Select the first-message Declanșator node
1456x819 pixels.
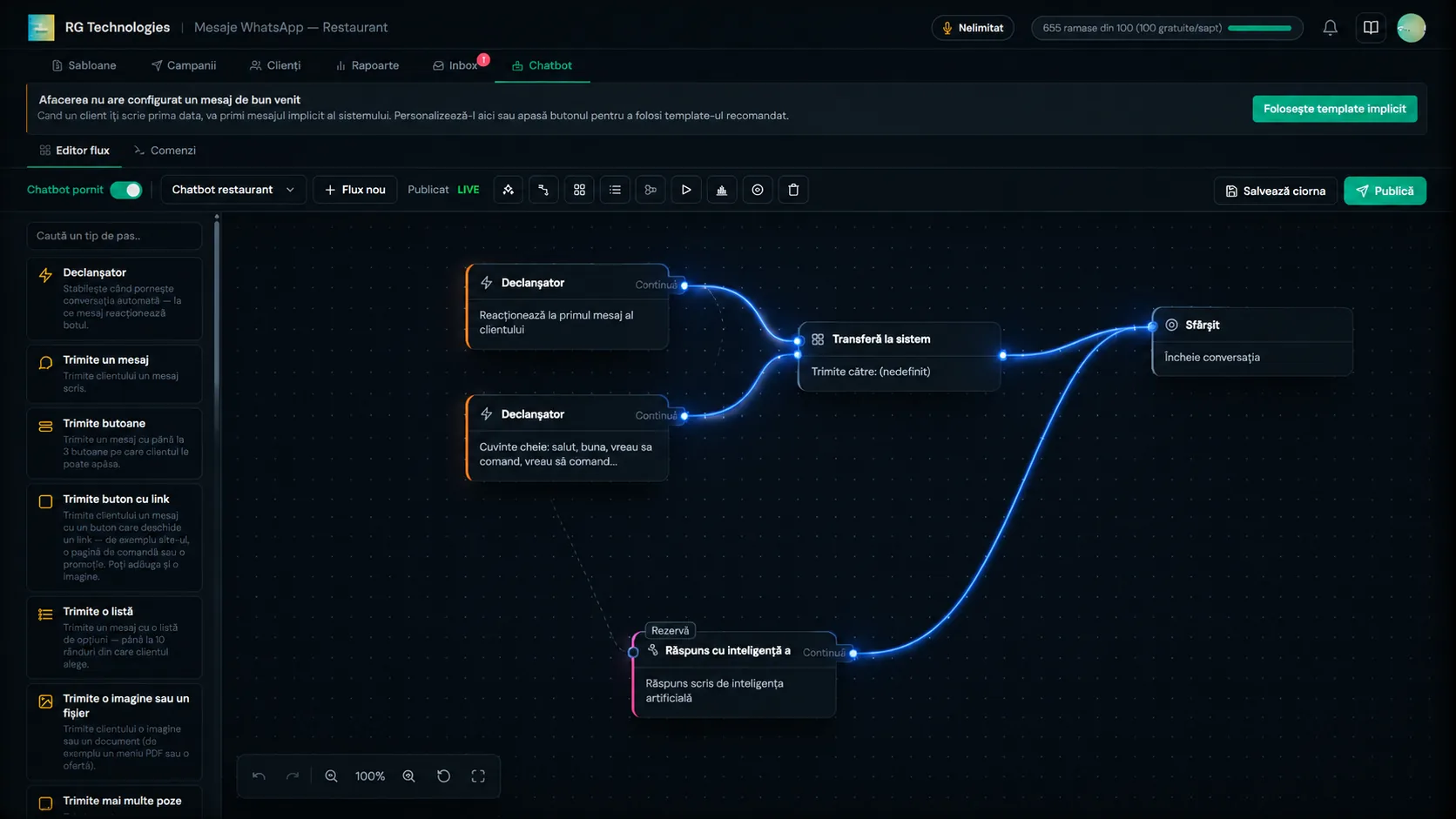(568, 306)
